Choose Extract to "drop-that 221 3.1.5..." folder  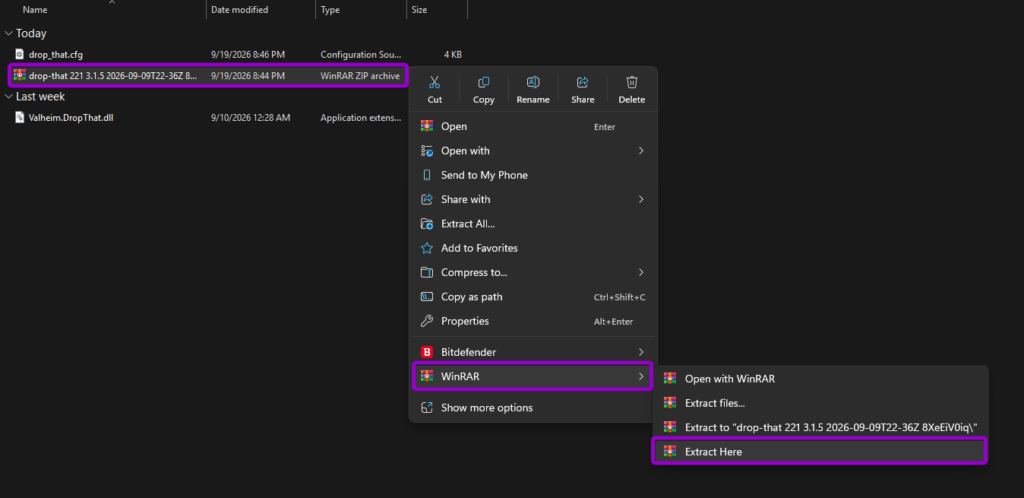point(820,427)
